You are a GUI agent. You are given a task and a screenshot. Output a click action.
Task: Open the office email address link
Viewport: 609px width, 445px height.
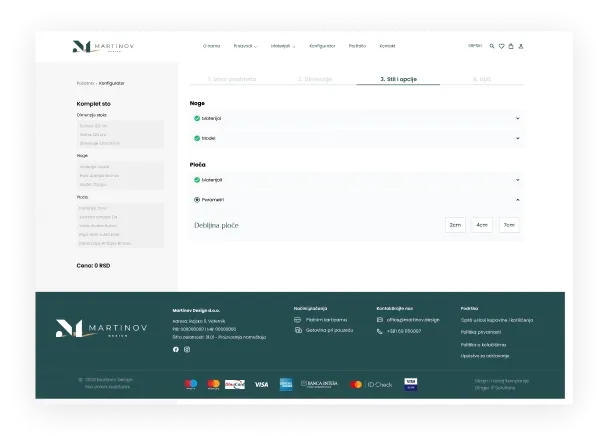click(413, 320)
